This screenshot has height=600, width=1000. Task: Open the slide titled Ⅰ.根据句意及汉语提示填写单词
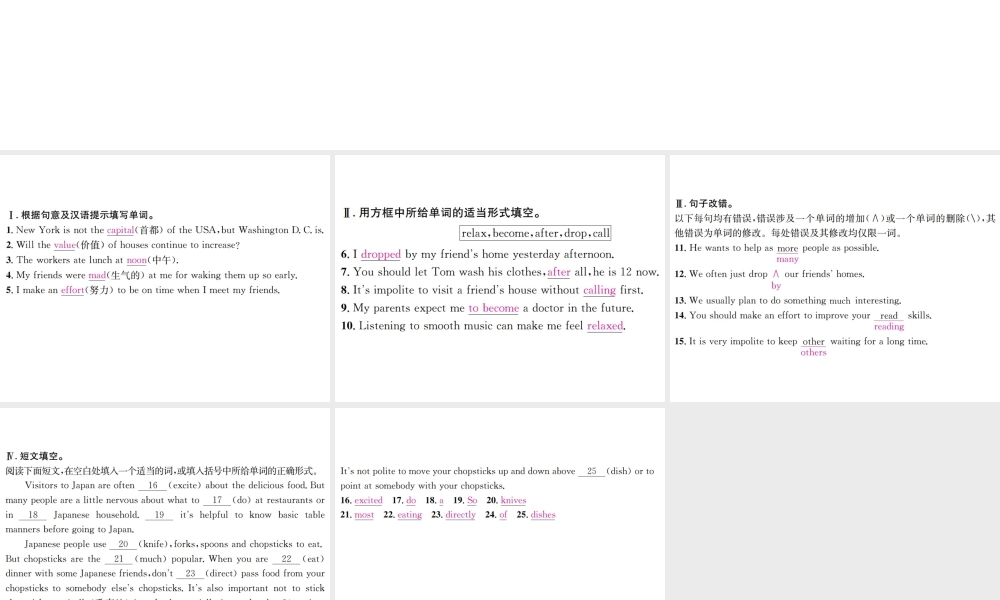(x=165, y=278)
